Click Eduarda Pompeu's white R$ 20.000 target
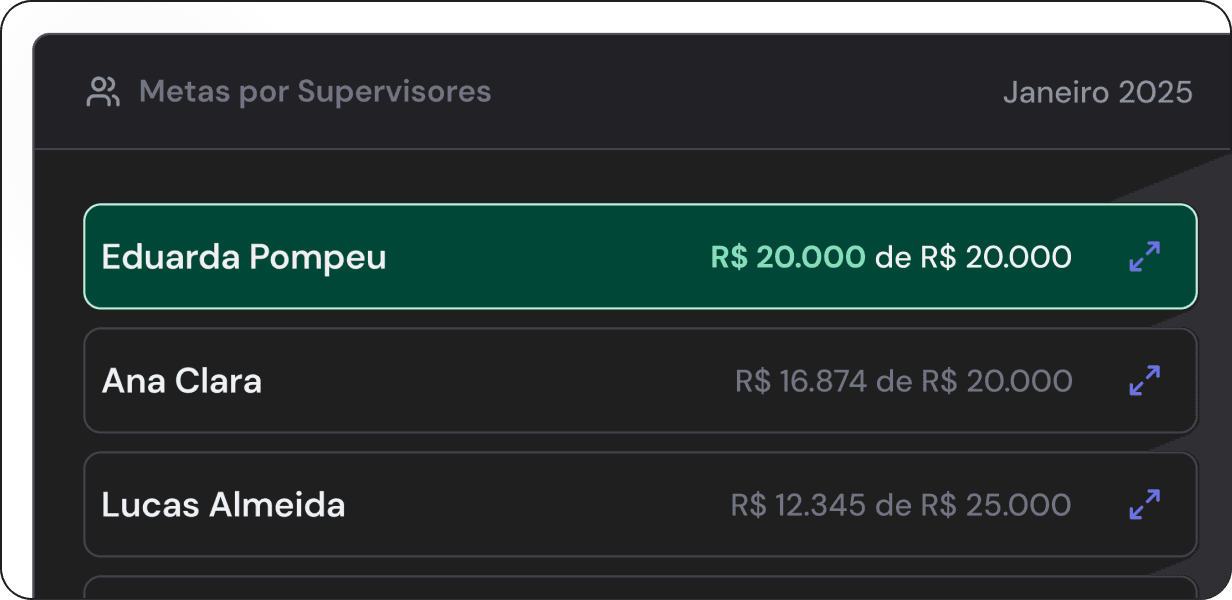This screenshot has height=600, width=1232. 996,257
